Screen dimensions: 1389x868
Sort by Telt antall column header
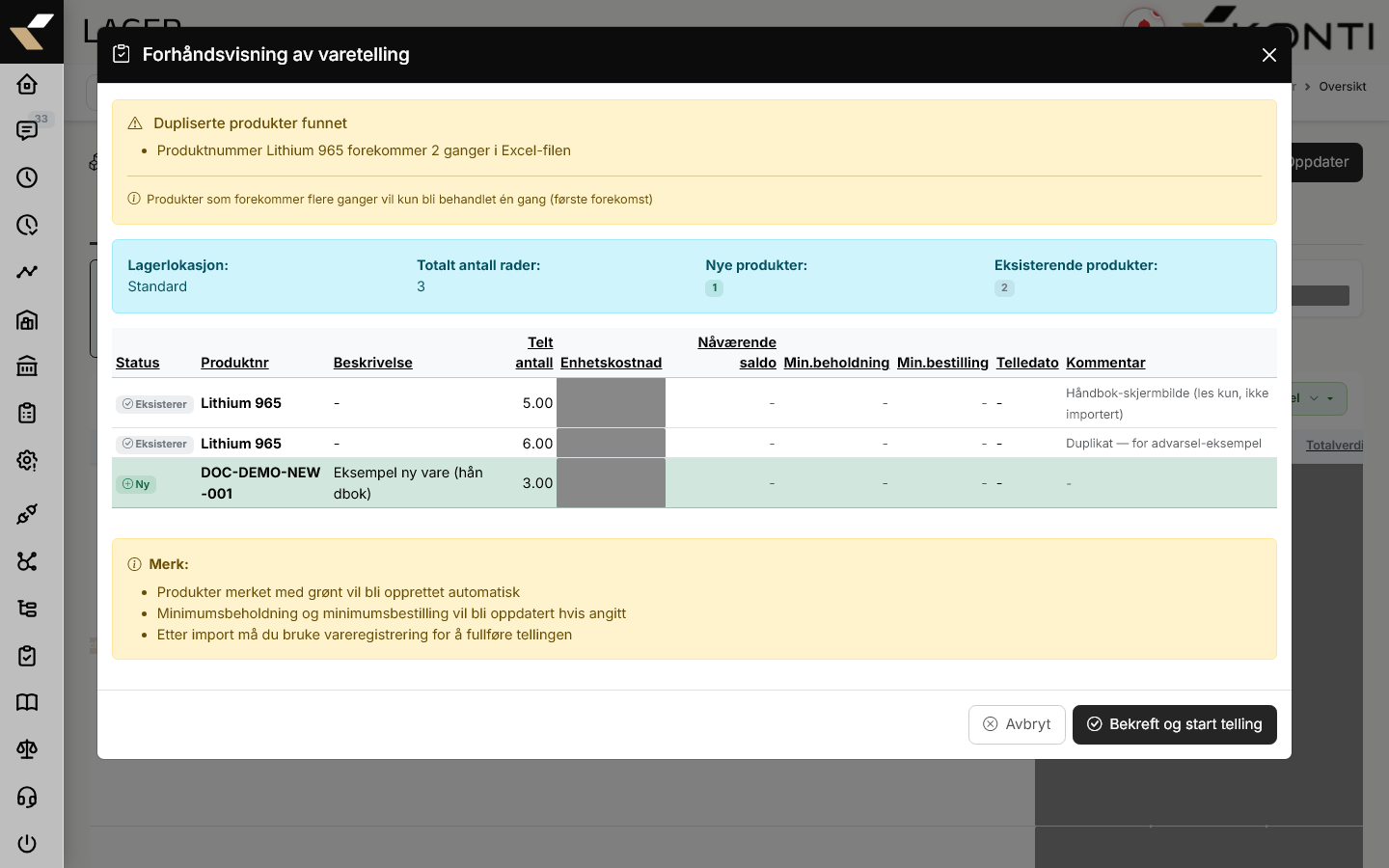point(534,353)
